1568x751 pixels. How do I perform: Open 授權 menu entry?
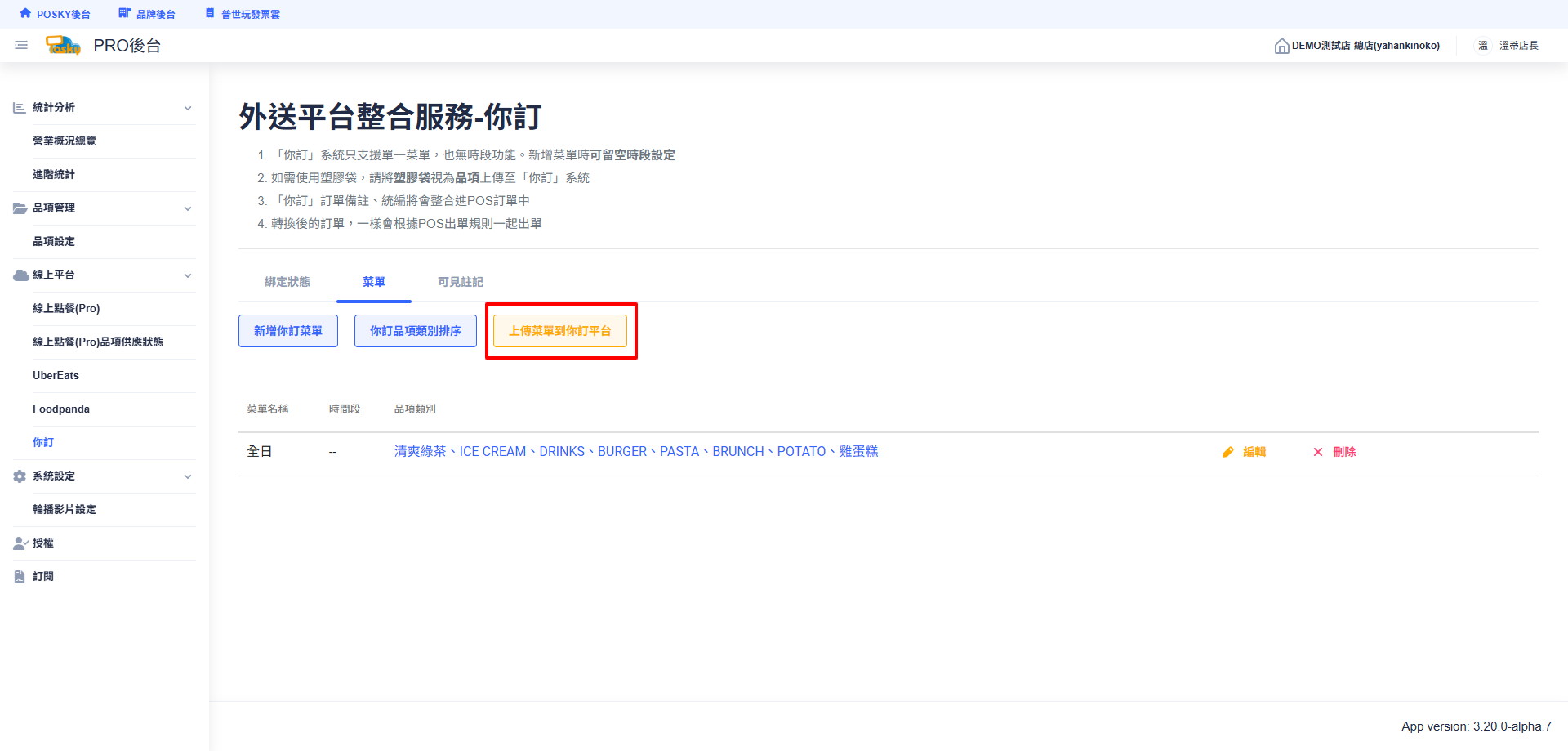43,543
